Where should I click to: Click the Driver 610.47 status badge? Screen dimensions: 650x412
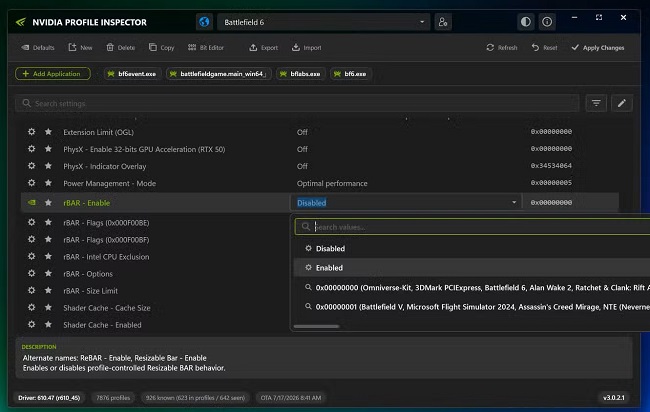point(49,397)
